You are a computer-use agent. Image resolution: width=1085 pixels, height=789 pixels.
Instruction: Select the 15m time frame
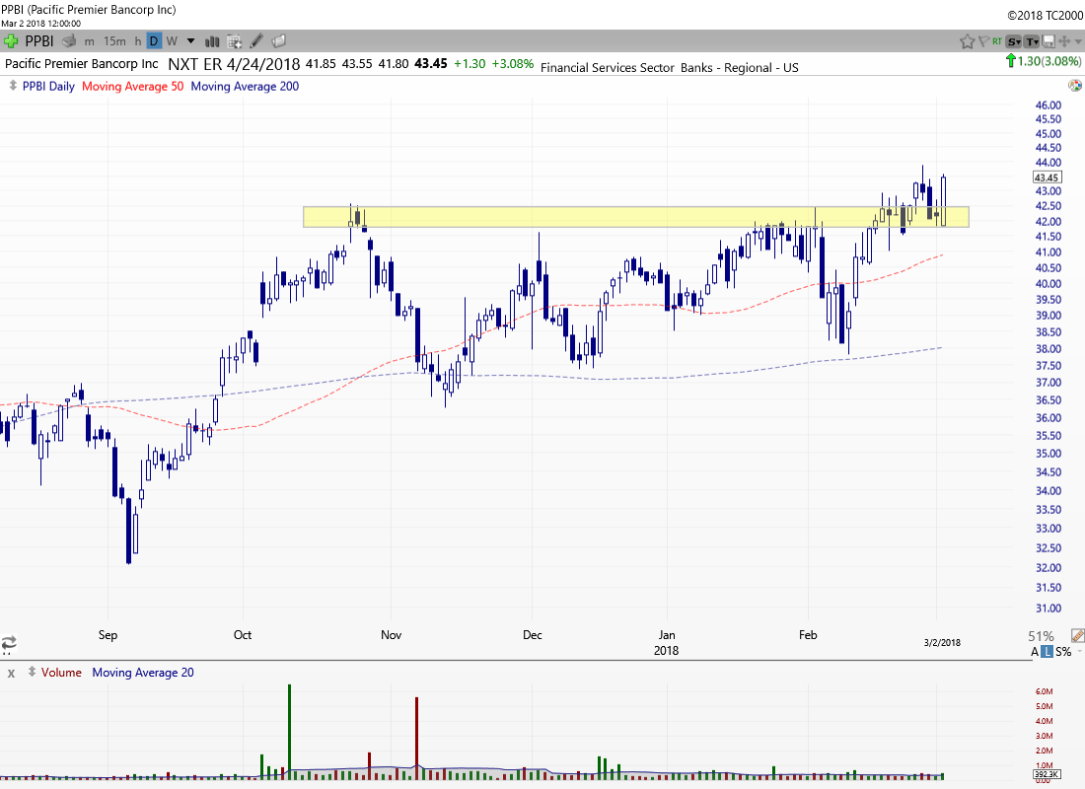click(114, 41)
